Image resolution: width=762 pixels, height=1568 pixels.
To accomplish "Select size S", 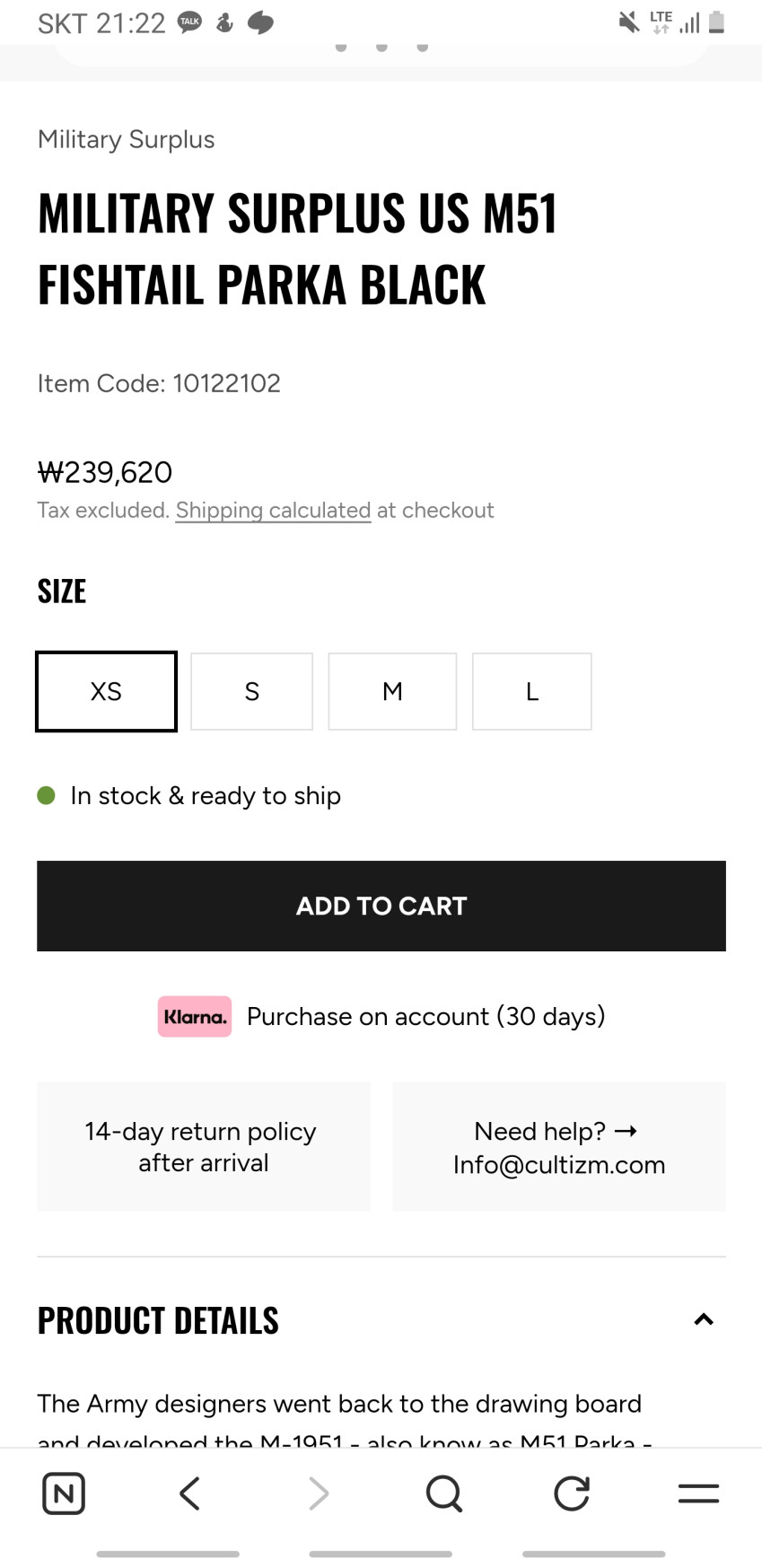I will [251, 691].
